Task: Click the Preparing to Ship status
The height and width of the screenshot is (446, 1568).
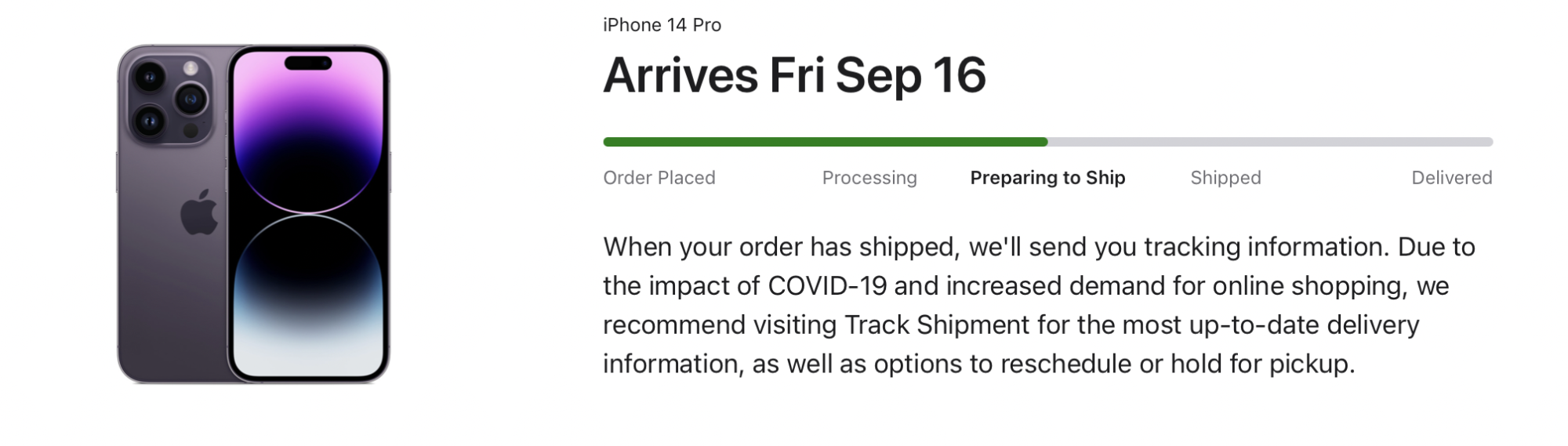Action: 1047,178
